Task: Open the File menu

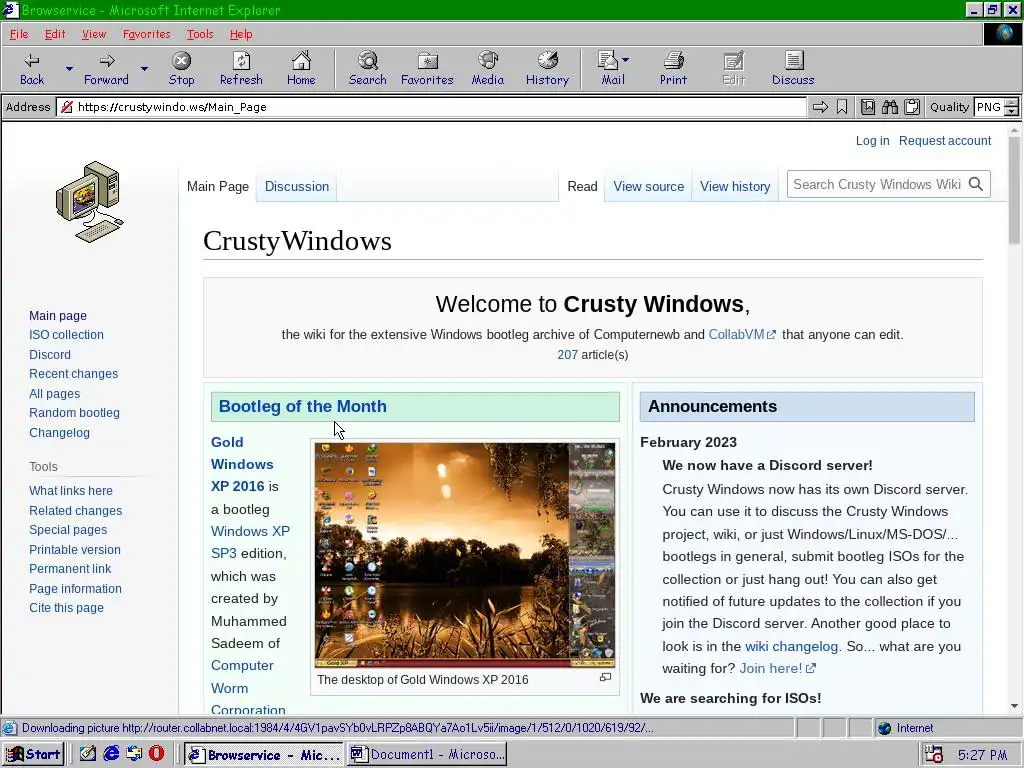Action: tap(19, 34)
